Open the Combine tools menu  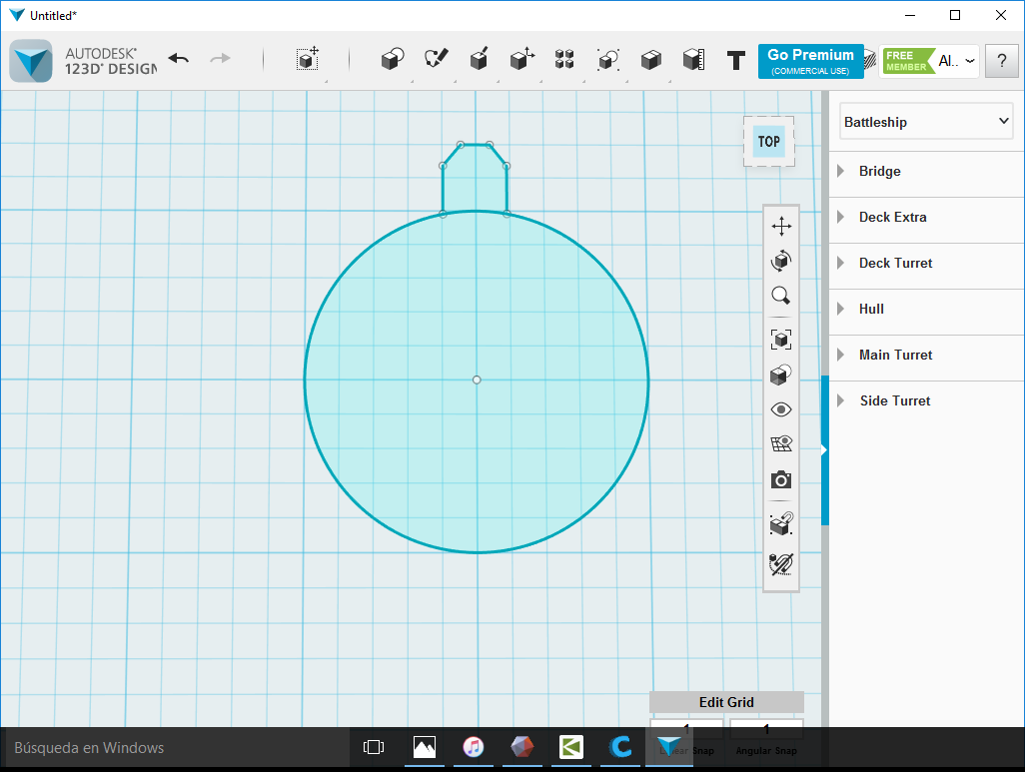pyautogui.click(x=650, y=59)
